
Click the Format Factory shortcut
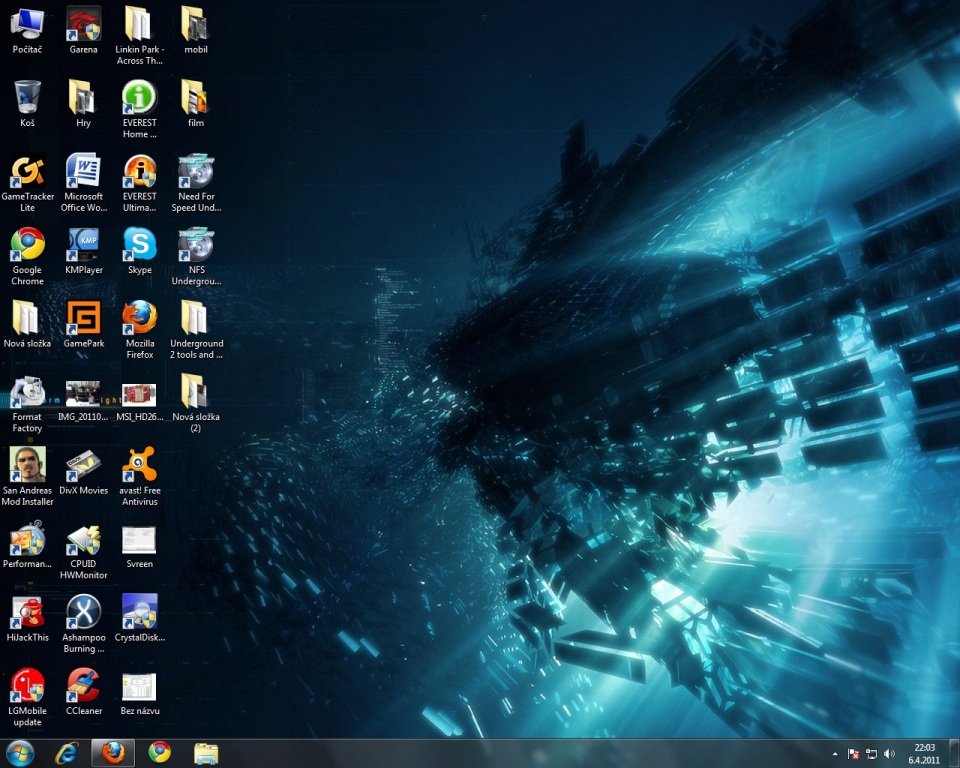point(27,392)
